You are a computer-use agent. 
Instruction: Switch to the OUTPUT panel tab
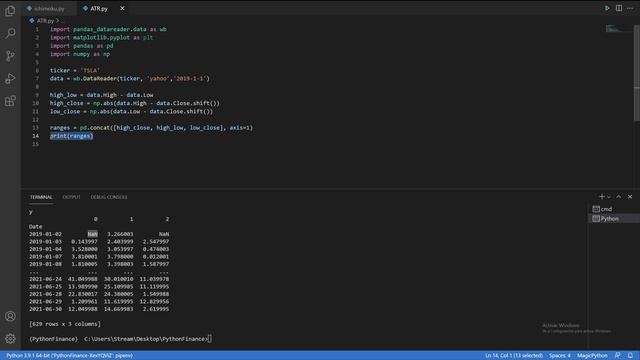click(71, 197)
